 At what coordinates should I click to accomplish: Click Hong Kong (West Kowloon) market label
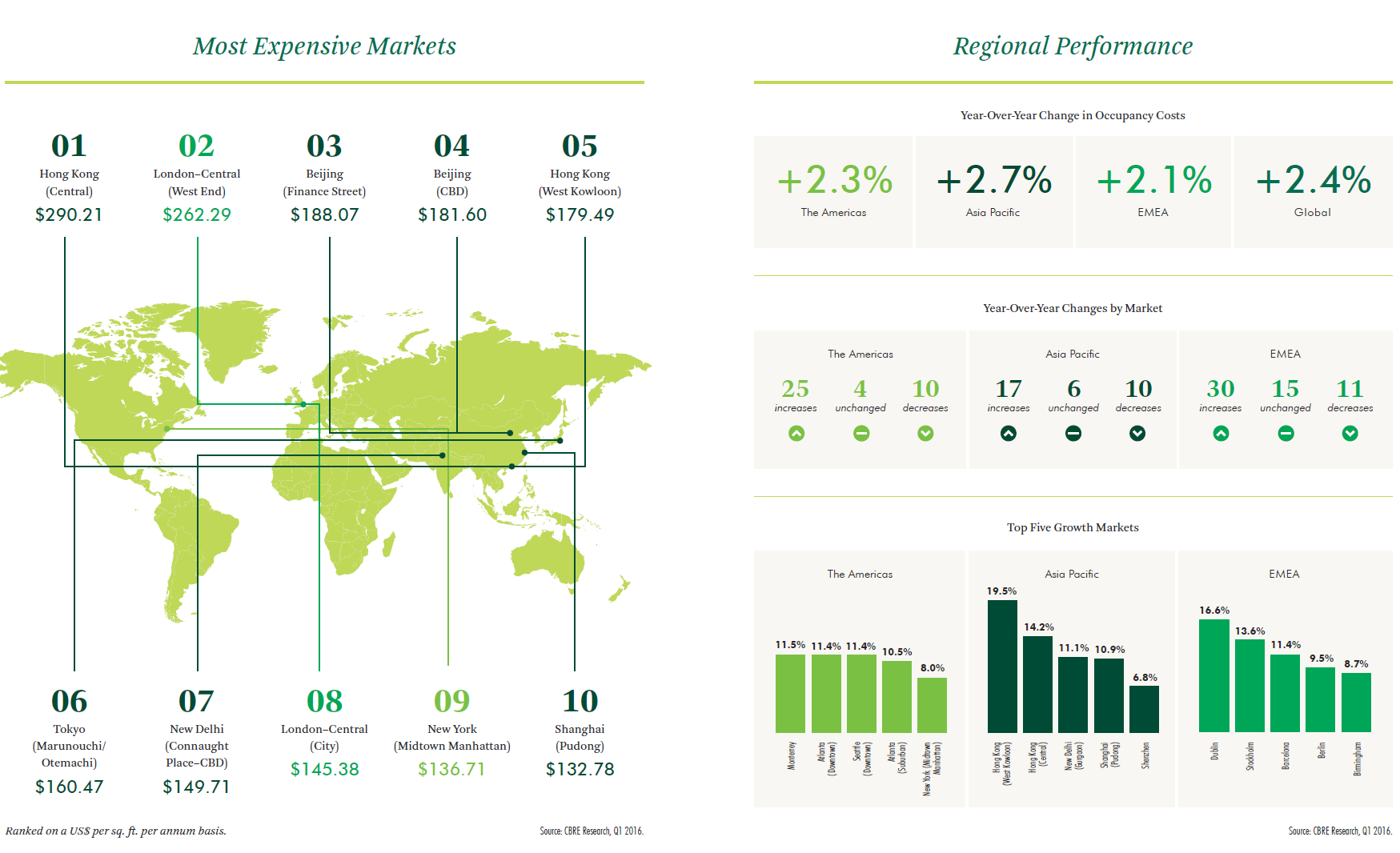coord(580,182)
